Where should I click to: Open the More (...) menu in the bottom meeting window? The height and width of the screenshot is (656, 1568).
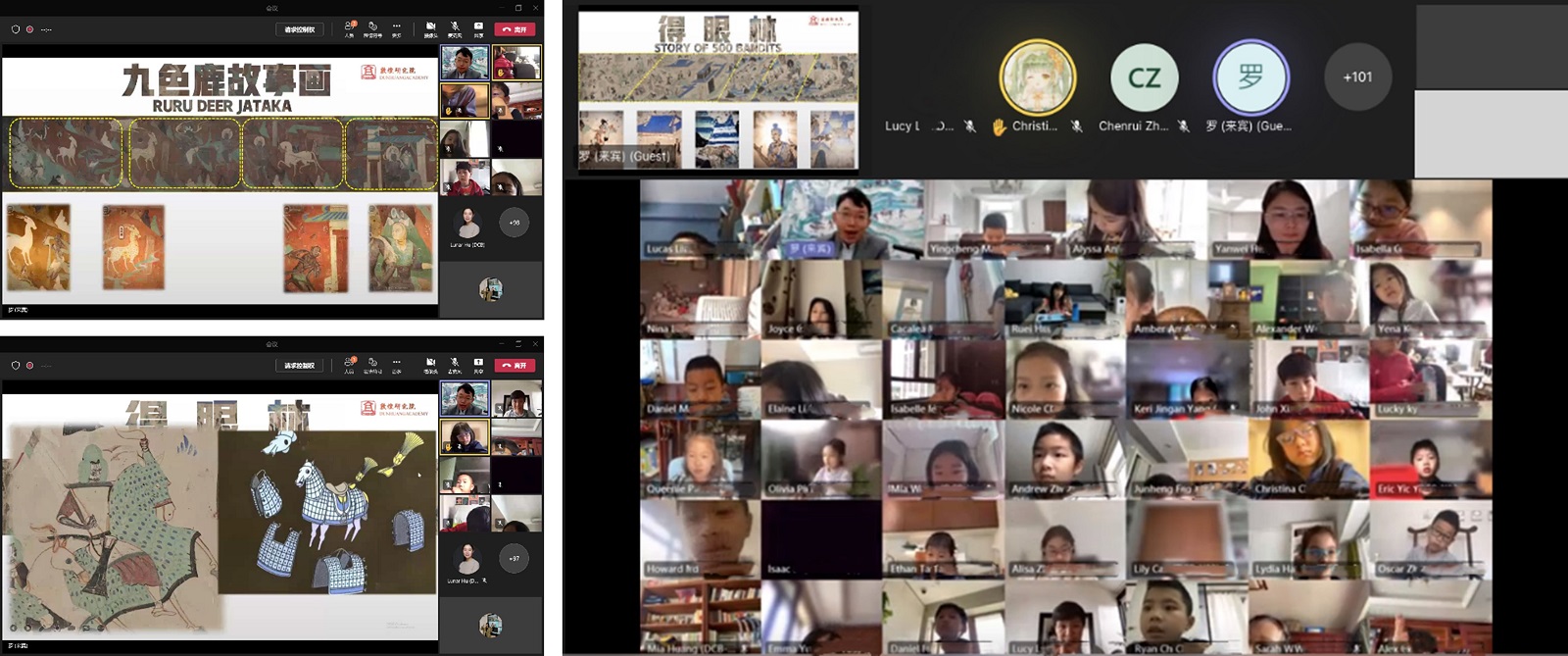(x=396, y=365)
